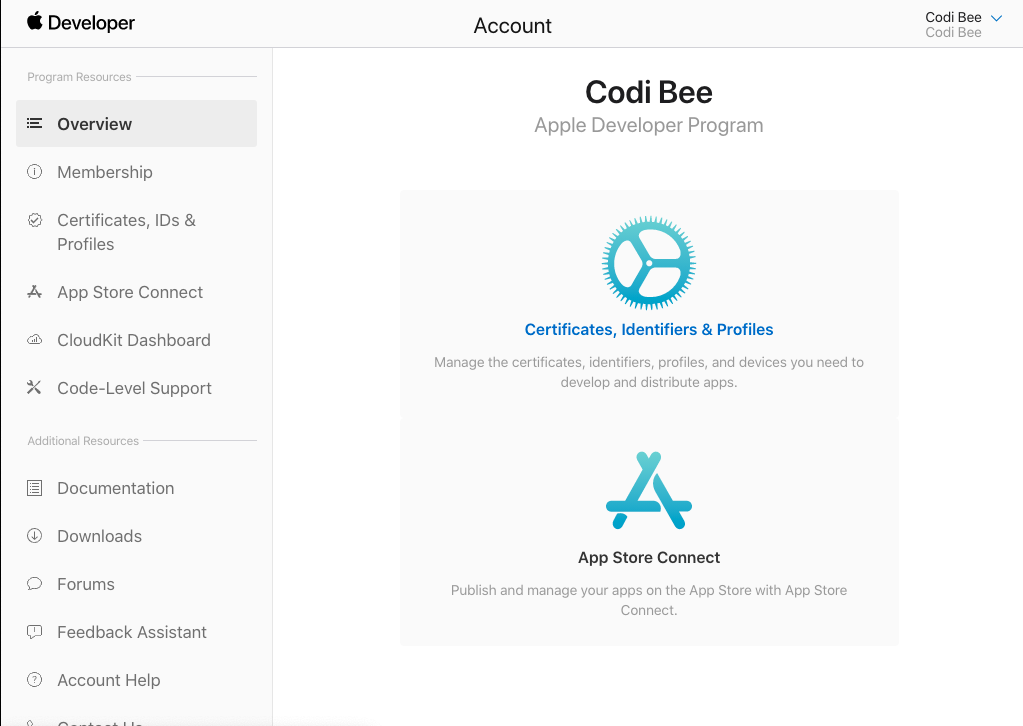Open Certificates, IDs & Profiles via its sidebar icon
This screenshot has width=1023, height=726.
[x=35, y=220]
